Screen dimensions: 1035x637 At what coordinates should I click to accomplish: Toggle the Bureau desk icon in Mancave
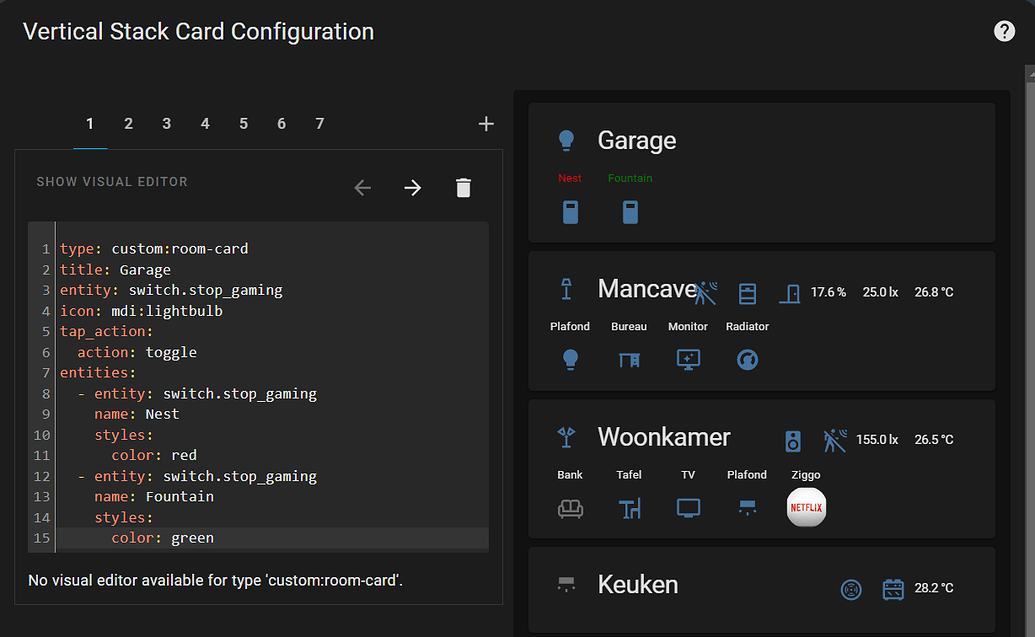click(x=629, y=360)
